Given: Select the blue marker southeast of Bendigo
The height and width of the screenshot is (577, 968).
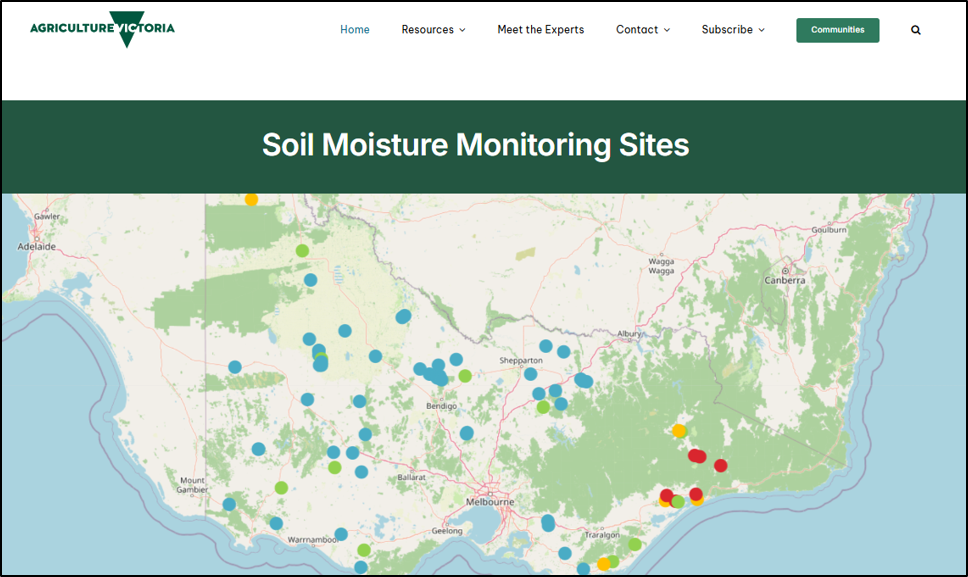Looking at the screenshot, I should point(467,433).
